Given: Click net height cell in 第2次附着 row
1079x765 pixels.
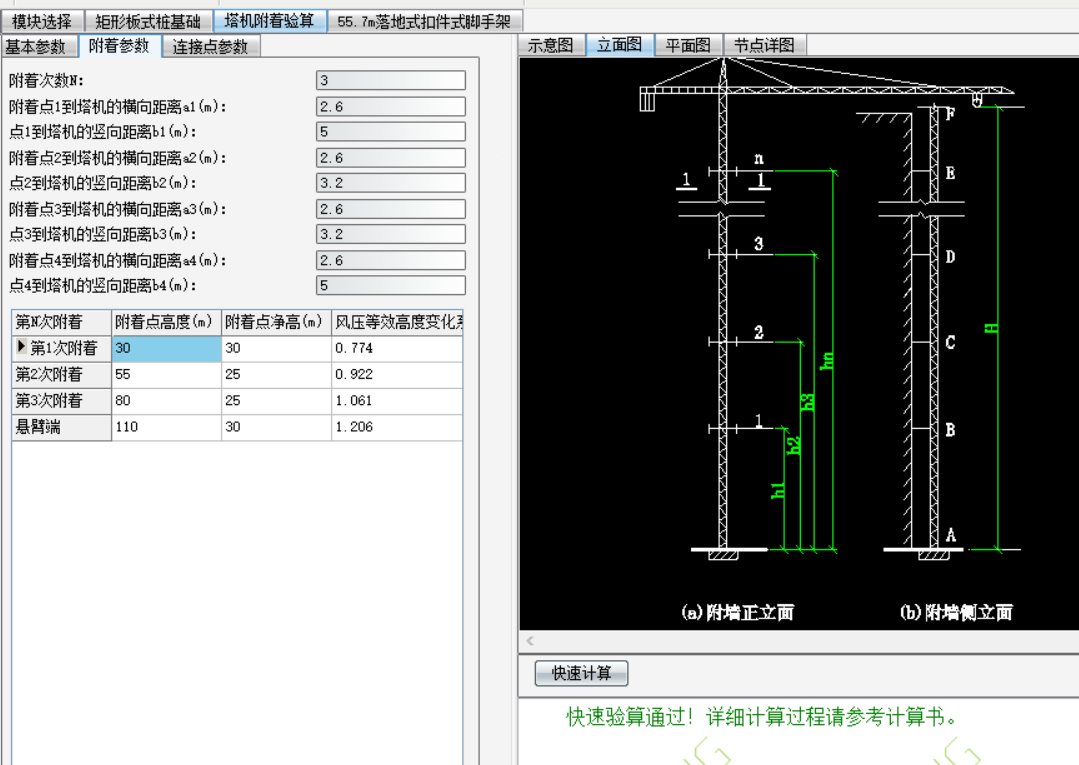Looking at the screenshot, I should [277, 374].
